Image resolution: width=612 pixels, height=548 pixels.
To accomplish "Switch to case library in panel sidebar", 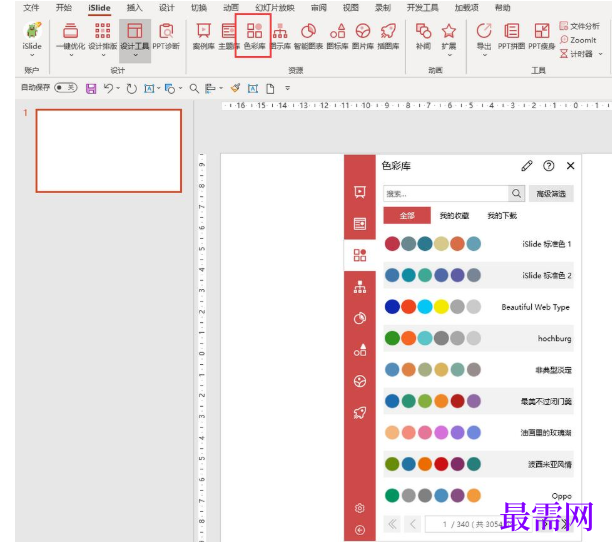I will click(360, 192).
